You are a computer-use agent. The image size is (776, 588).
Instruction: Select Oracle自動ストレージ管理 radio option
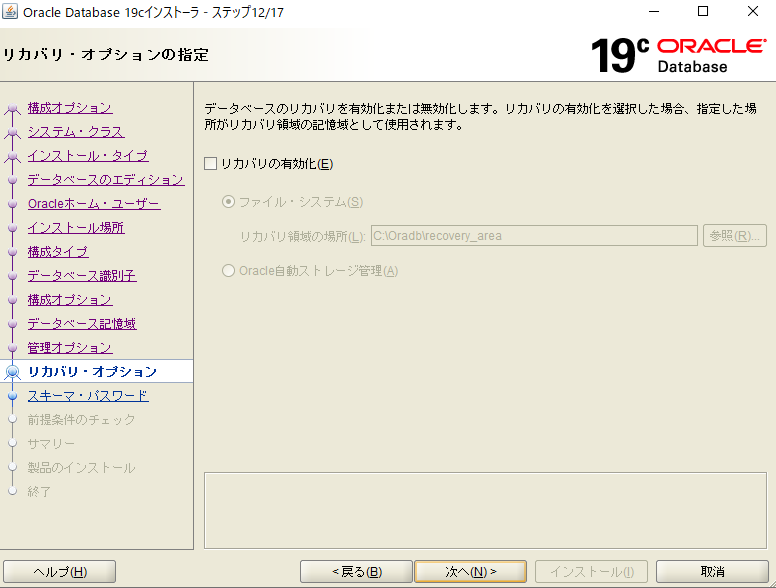(229, 270)
